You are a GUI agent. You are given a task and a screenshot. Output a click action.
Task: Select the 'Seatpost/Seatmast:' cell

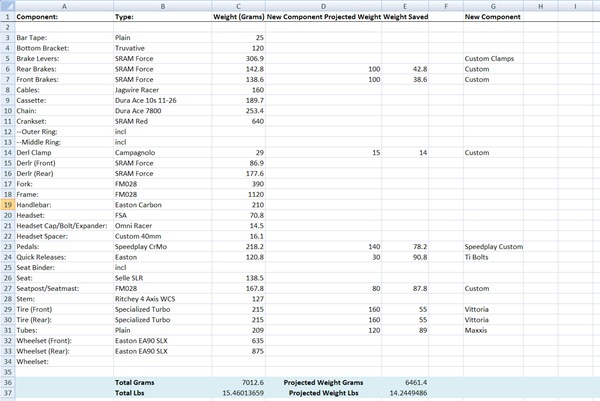tap(64, 288)
